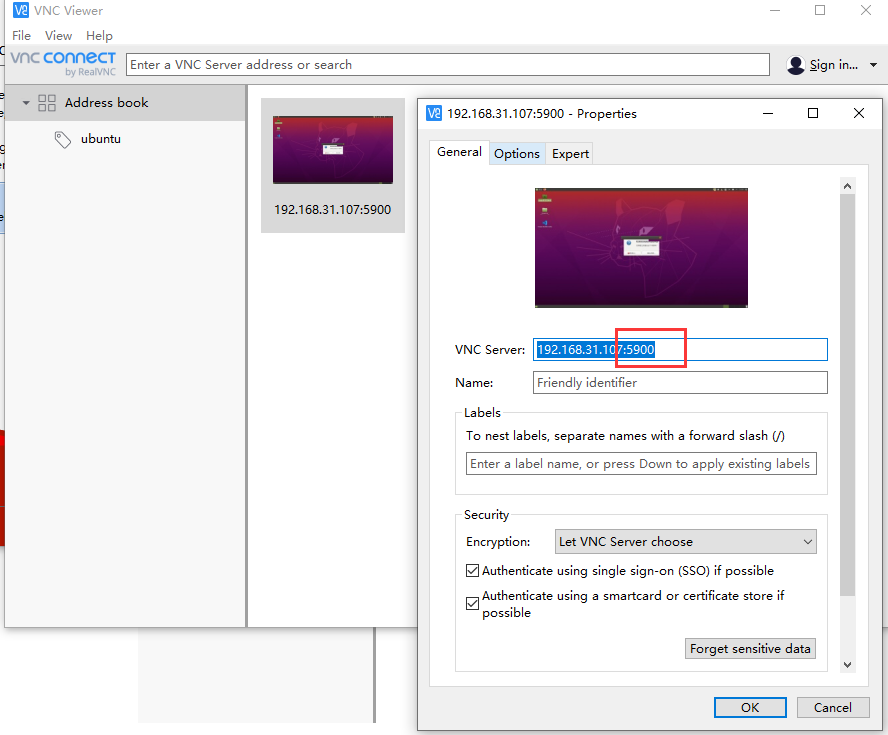Click the desktop preview image in Properties

[641, 248]
